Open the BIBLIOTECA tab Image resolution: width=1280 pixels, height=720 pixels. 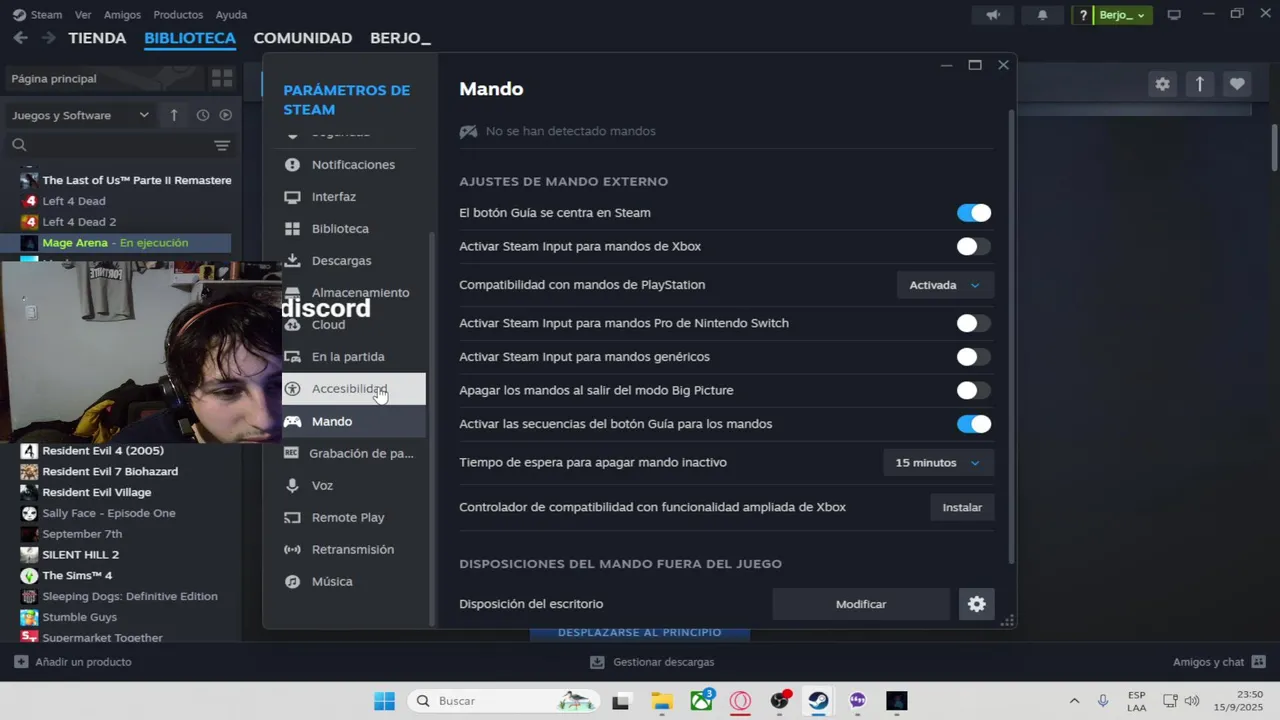(190, 38)
